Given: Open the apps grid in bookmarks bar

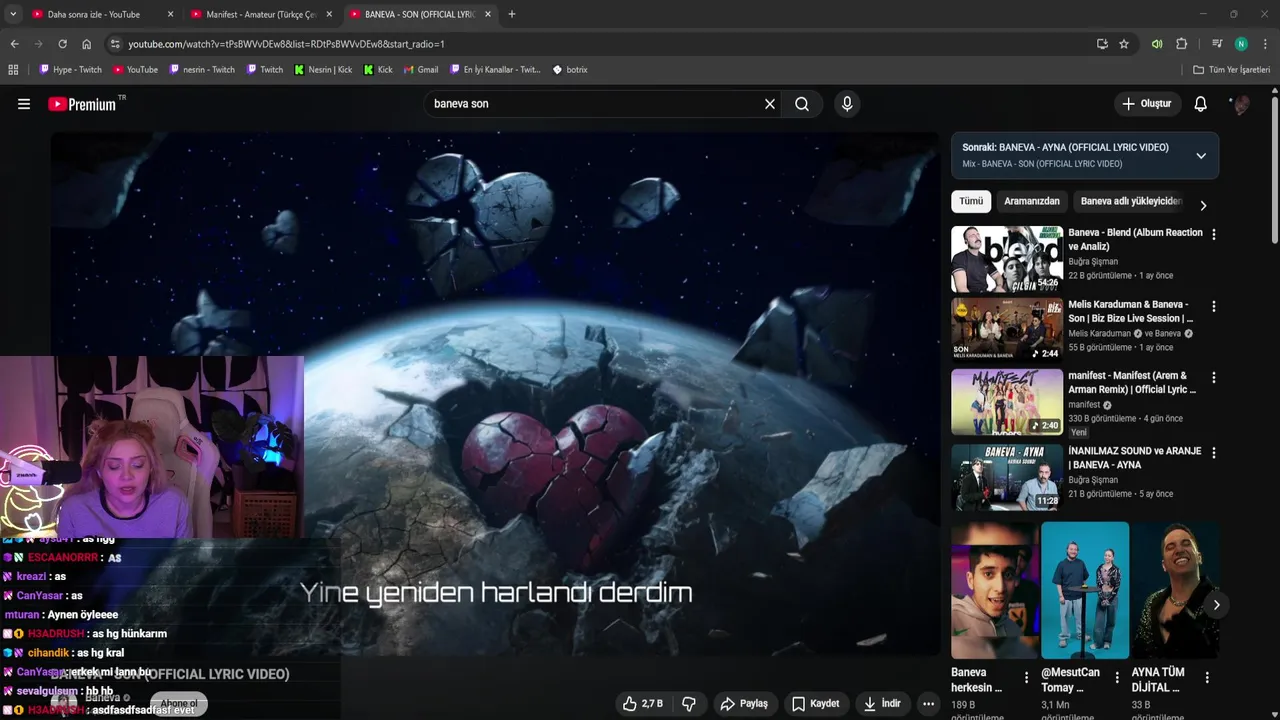Looking at the screenshot, I should pos(13,70).
